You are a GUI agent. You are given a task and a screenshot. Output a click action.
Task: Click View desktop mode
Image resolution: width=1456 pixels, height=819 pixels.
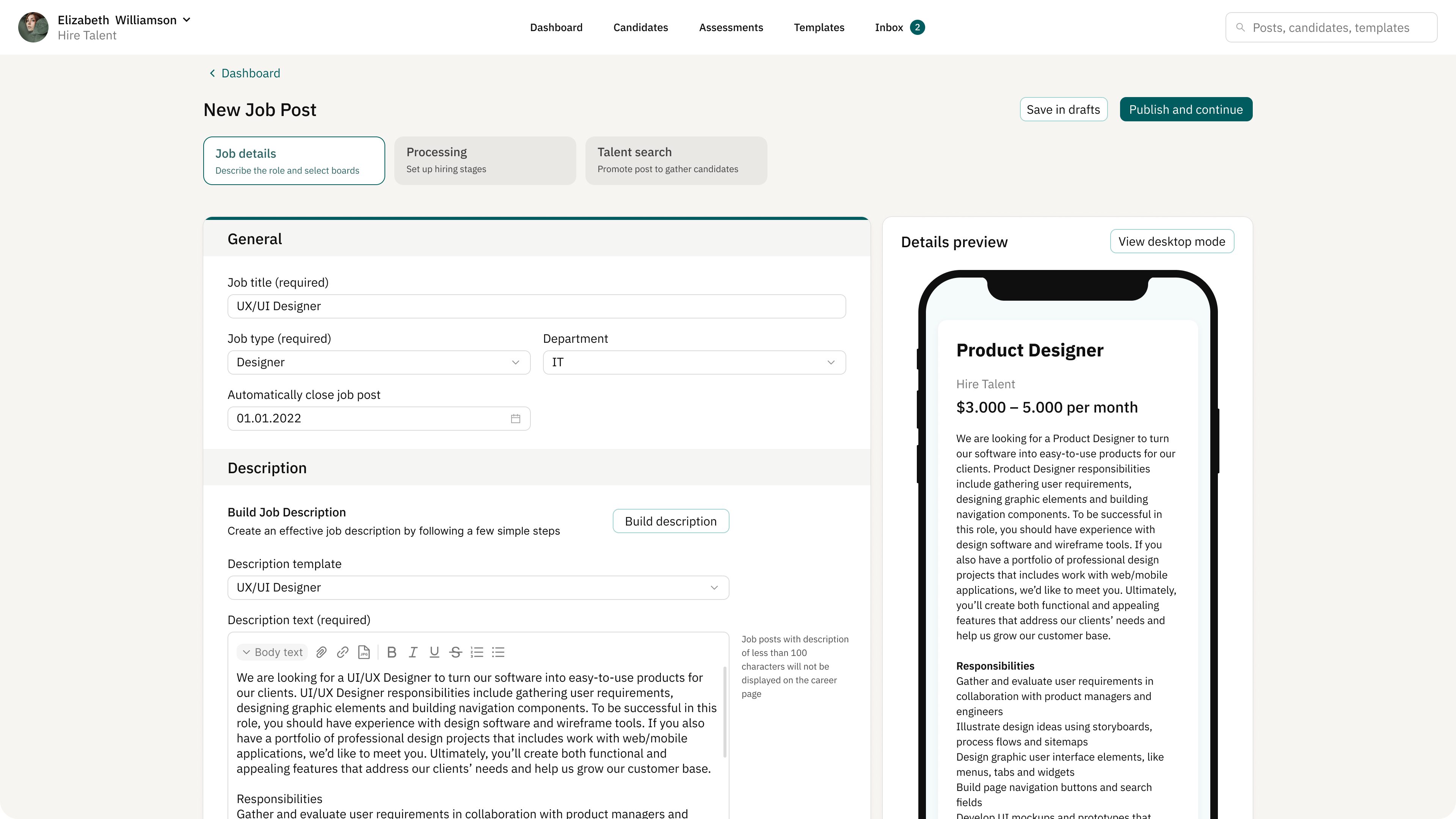1172,242
